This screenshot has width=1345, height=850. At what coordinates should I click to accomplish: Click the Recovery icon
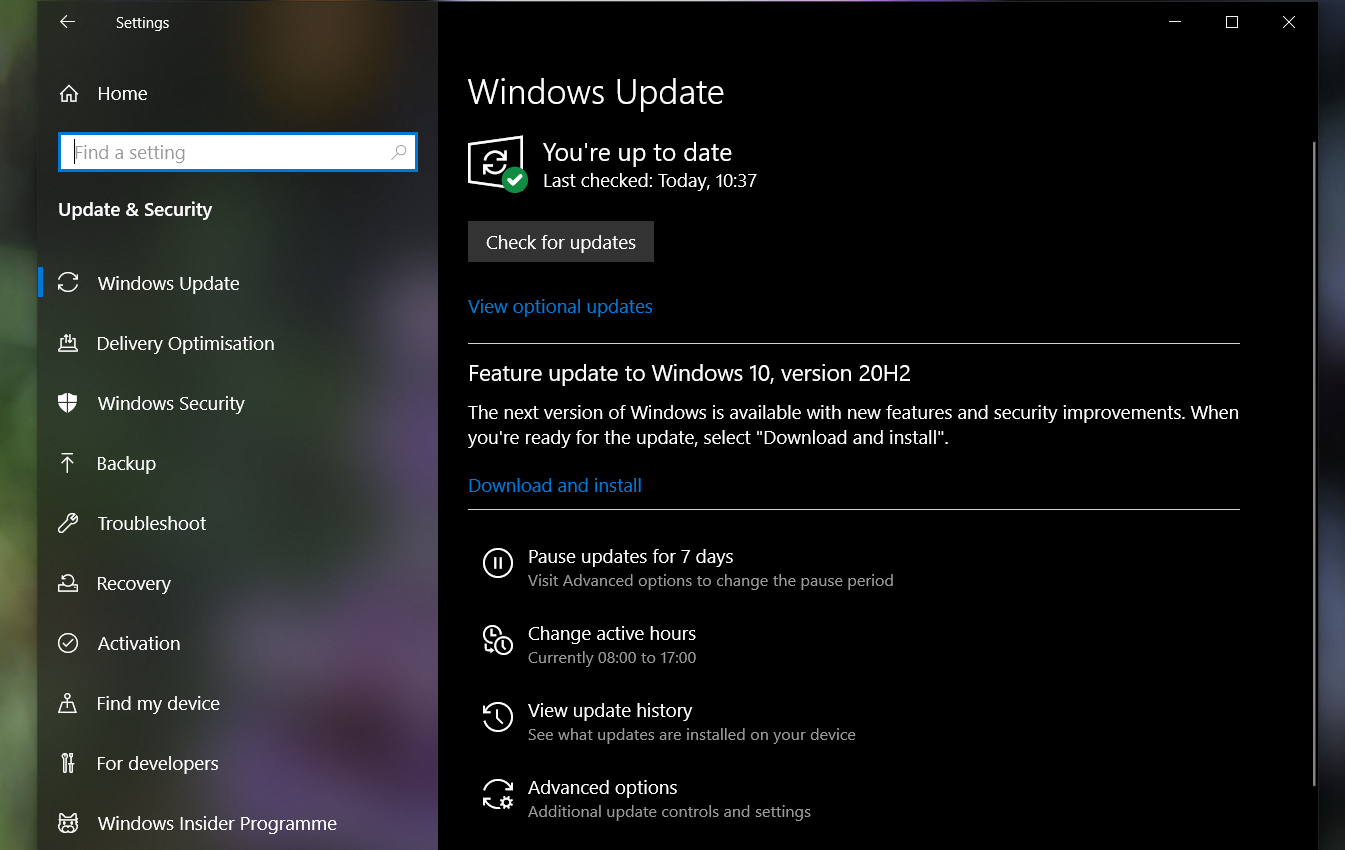(x=68, y=583)
